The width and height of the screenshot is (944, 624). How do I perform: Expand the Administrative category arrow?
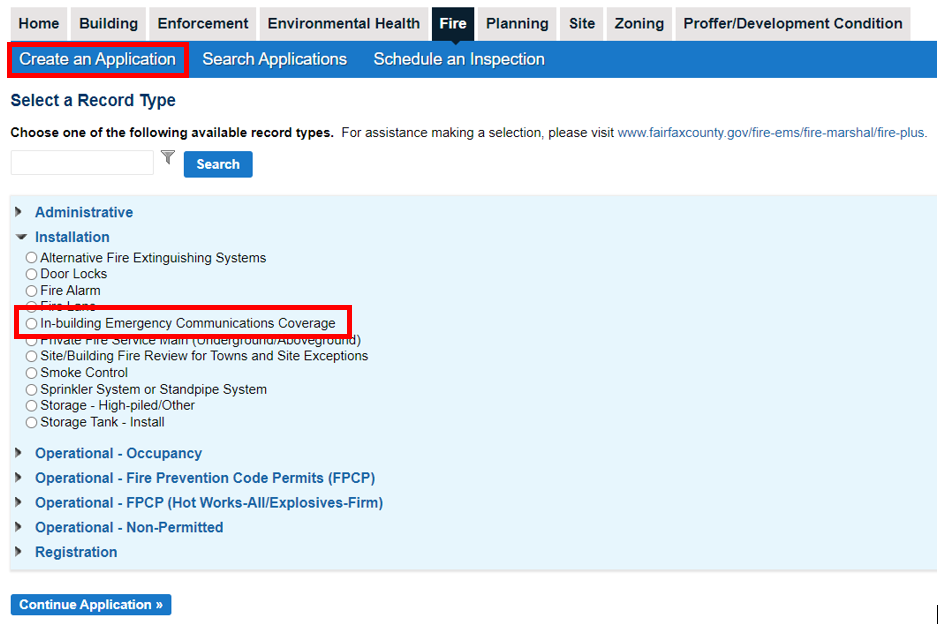coord(19,211)
